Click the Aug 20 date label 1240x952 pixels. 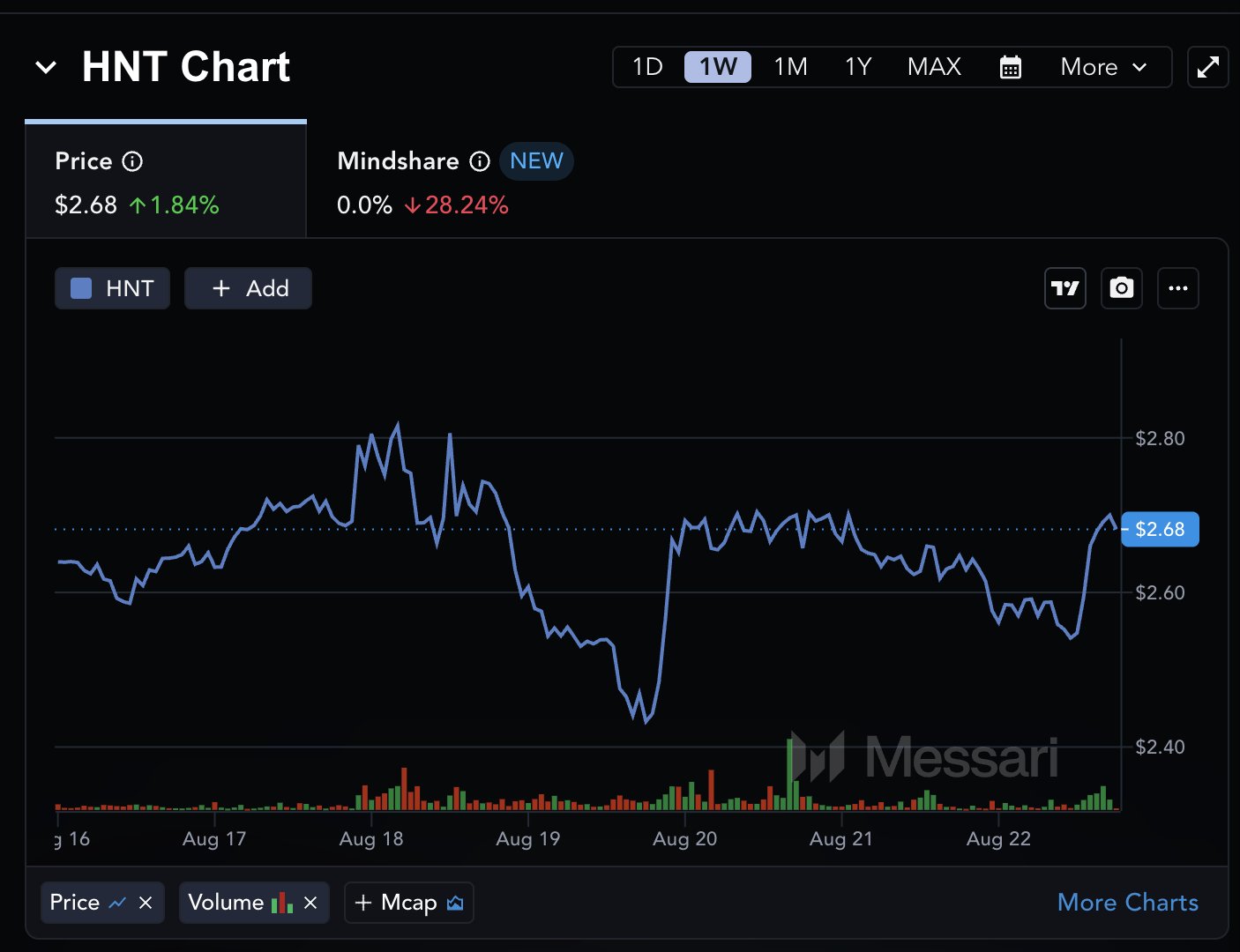685,839
